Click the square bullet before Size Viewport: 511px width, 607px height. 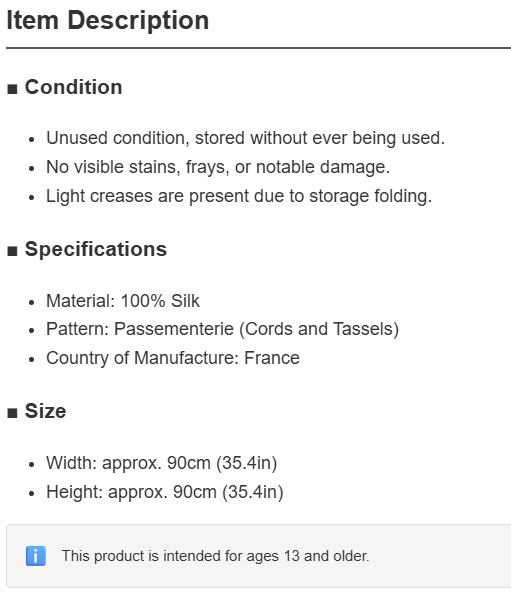12,413
